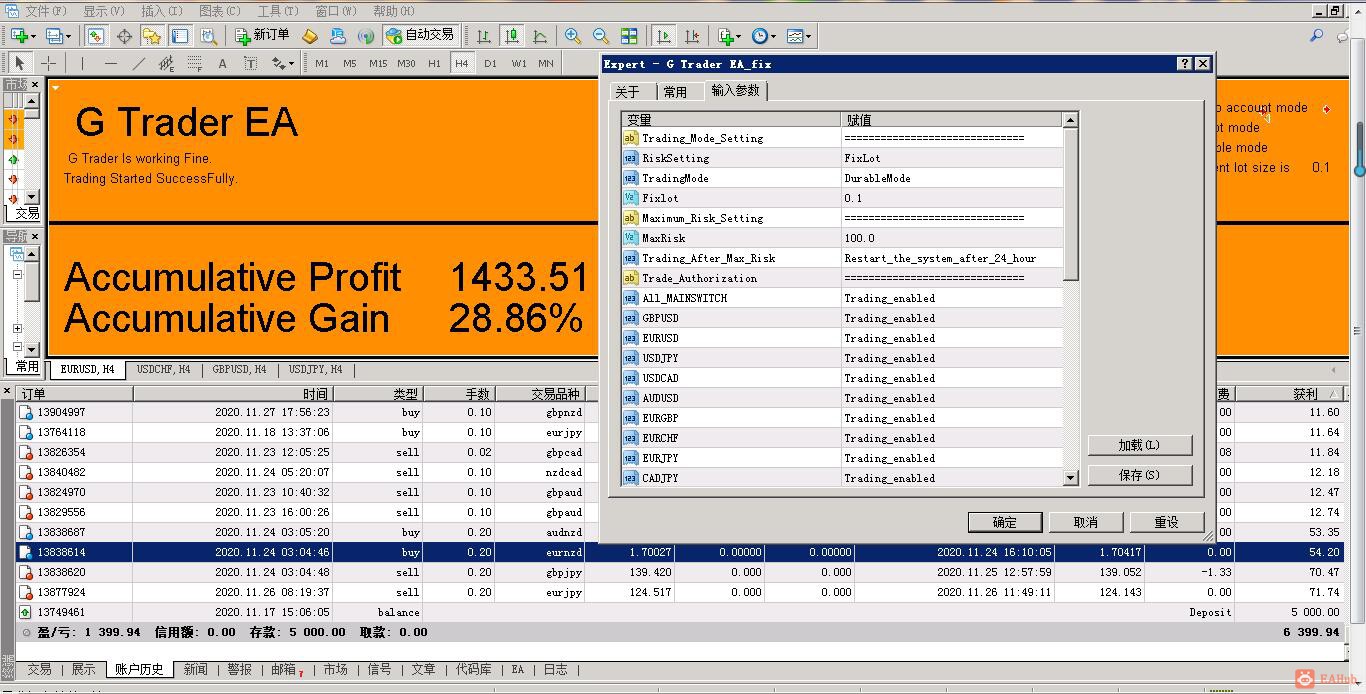1366x694 pixels.
Task: Switch timeframe to D1
Action: (x=490, y=63)
